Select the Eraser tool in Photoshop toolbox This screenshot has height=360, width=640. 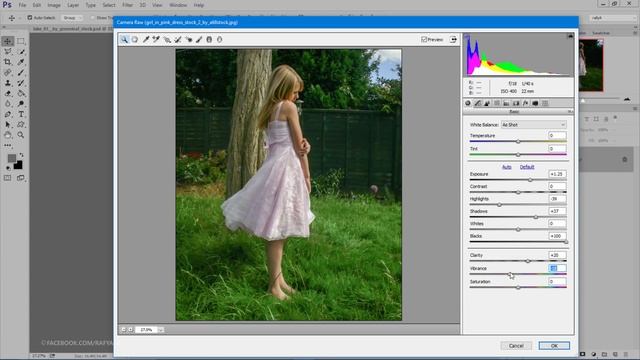pyautogui.click(x=8, y=93)
